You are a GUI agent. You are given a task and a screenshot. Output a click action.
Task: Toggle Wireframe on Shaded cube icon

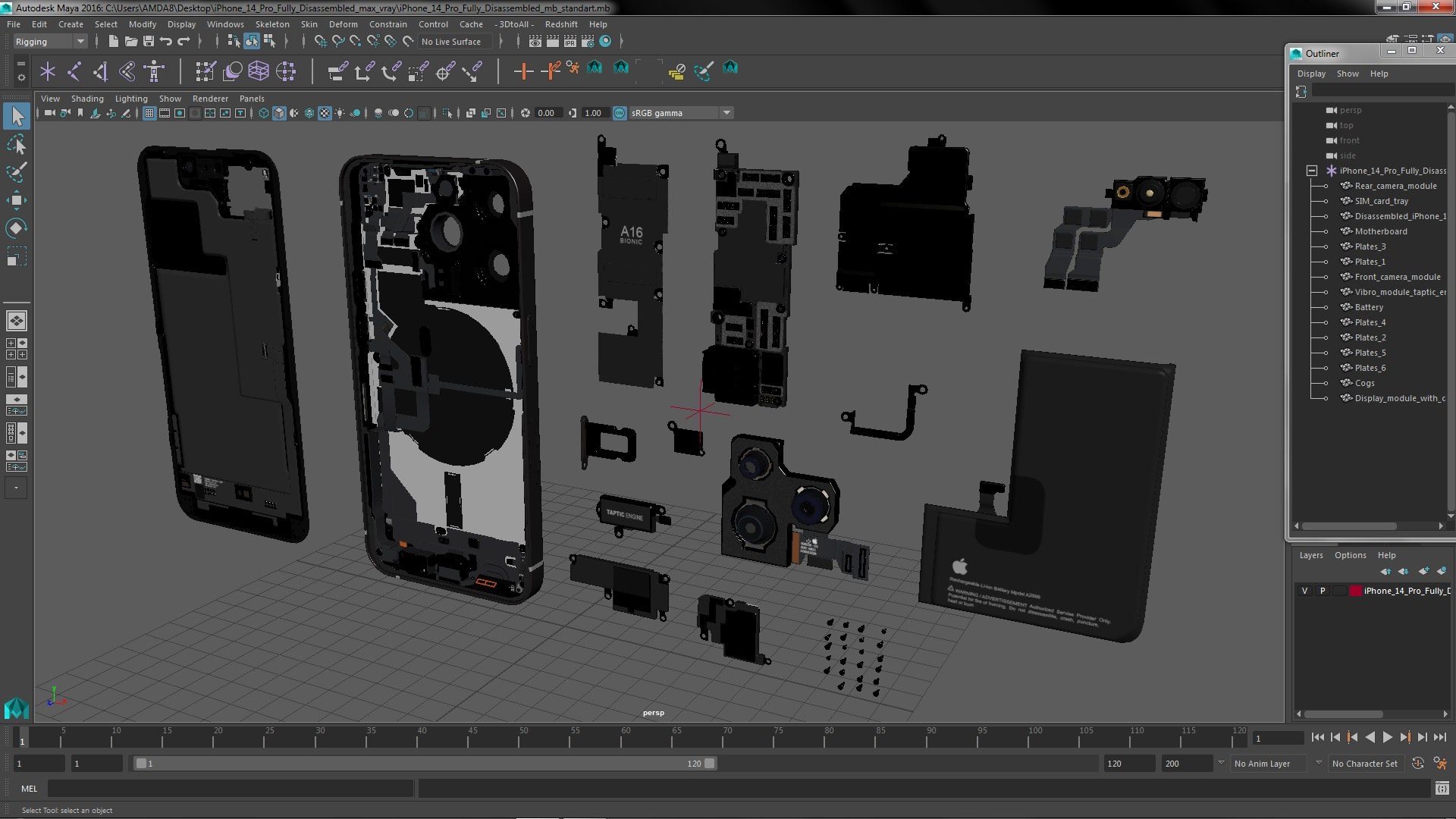point(309,114)
